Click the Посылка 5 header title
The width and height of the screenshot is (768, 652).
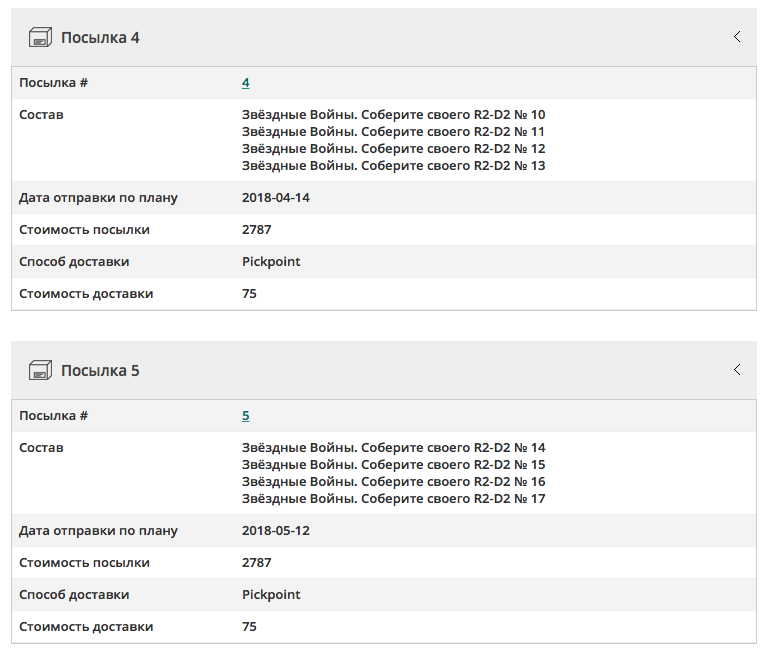click(100, 371)
